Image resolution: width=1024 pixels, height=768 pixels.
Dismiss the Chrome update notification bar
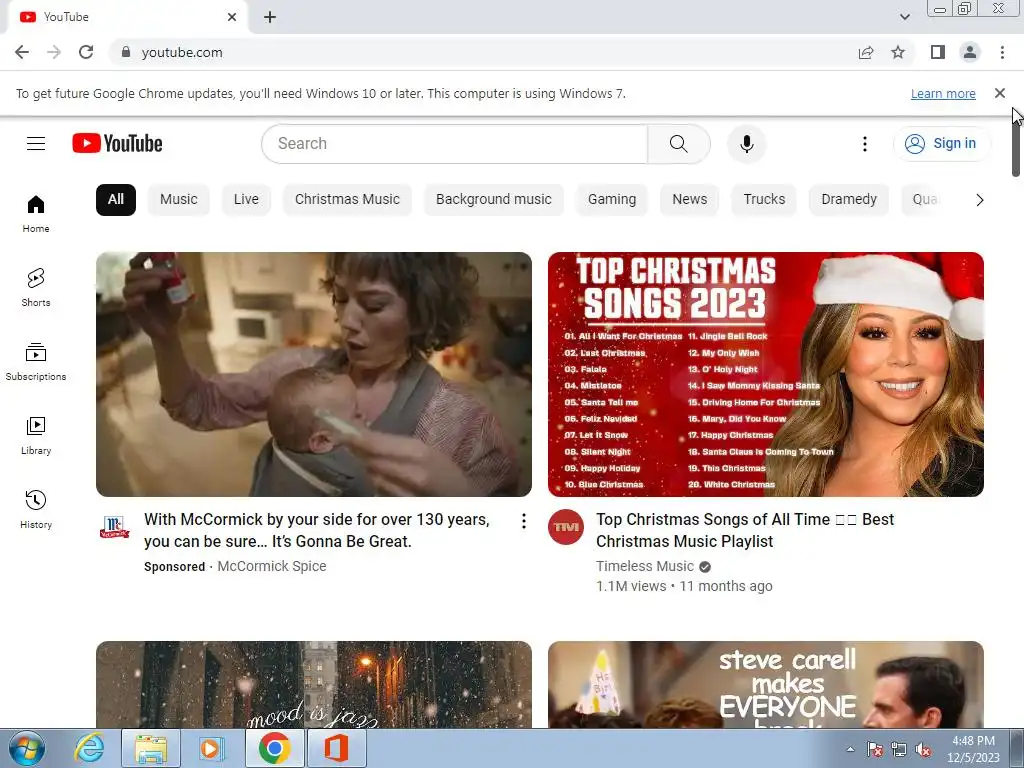999,93
